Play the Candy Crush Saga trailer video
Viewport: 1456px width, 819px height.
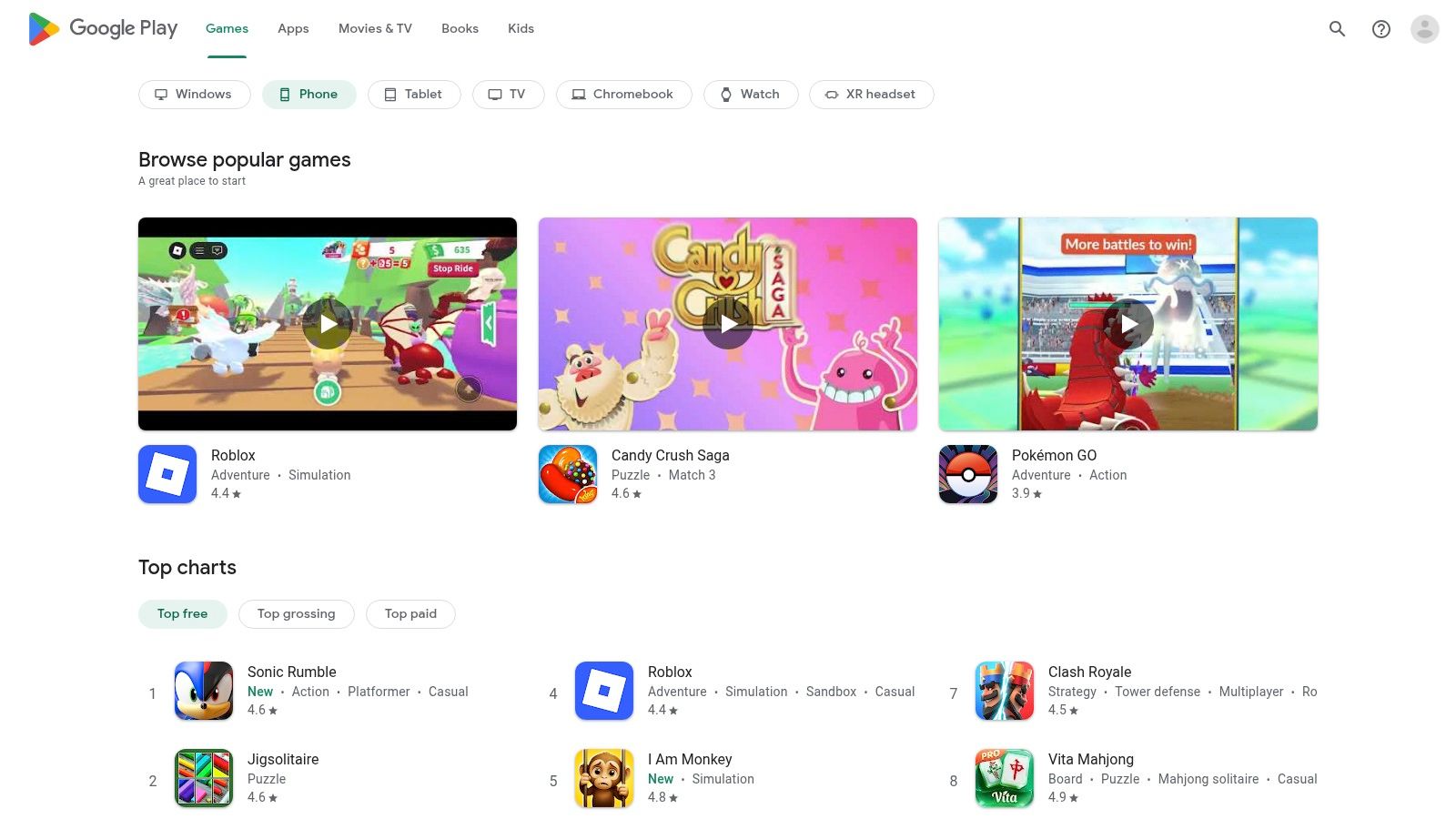coord(728,323)
